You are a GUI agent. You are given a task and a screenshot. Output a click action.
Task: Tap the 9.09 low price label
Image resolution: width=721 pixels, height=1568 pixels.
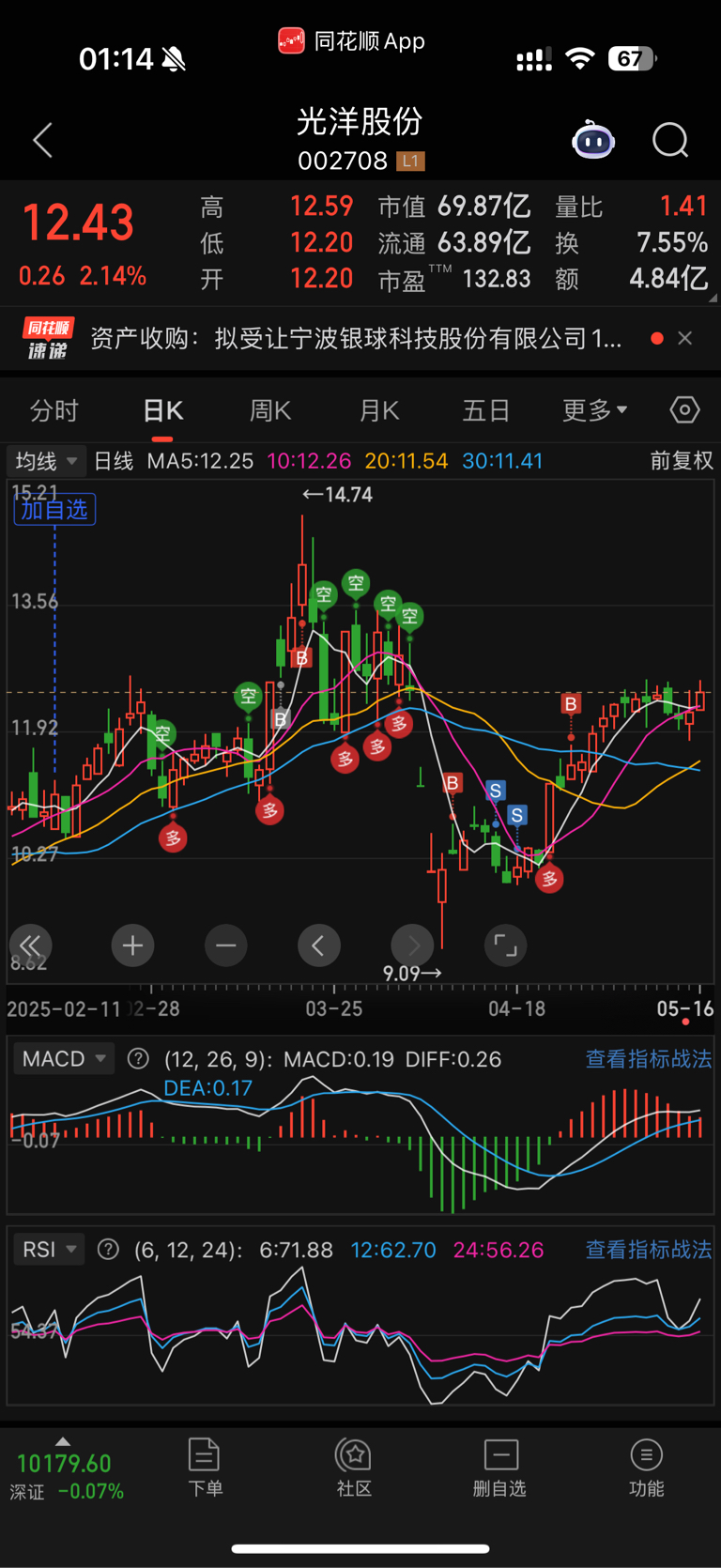tap(412, 974)
